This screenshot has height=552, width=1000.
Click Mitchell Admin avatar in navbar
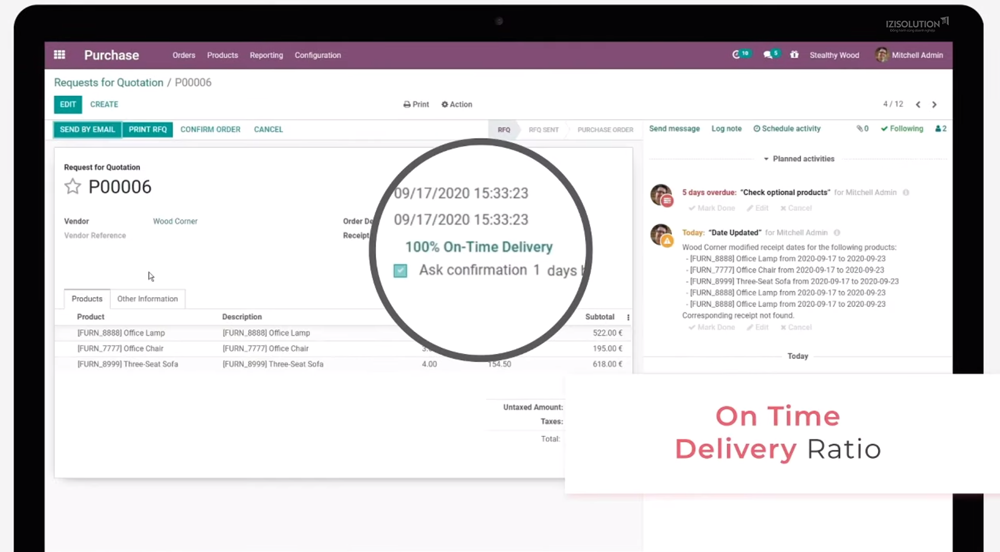[x=881, y=55]
